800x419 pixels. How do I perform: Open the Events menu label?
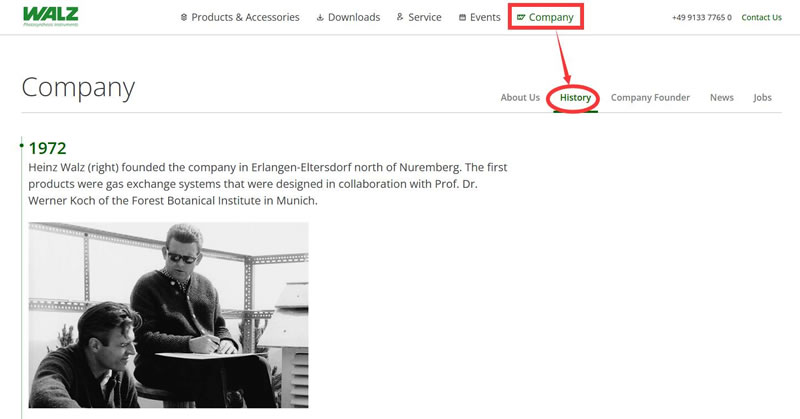(x=485, y=17)
